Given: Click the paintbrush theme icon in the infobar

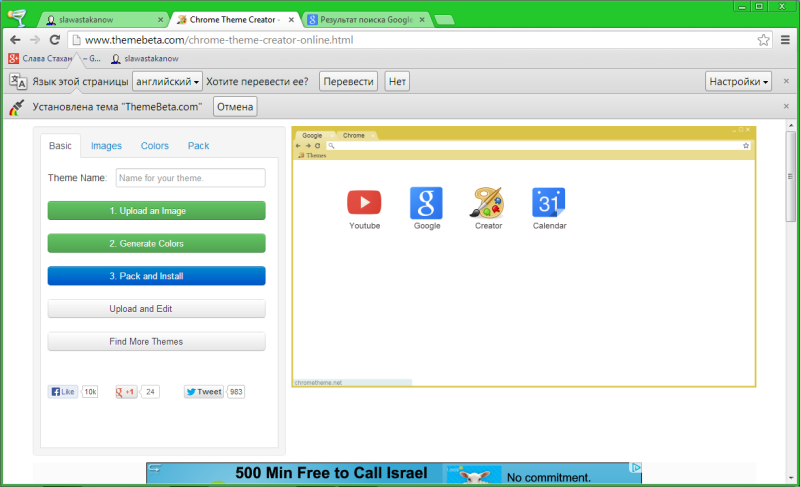Looking at the screenshot, I should click(x=17, y=107).
